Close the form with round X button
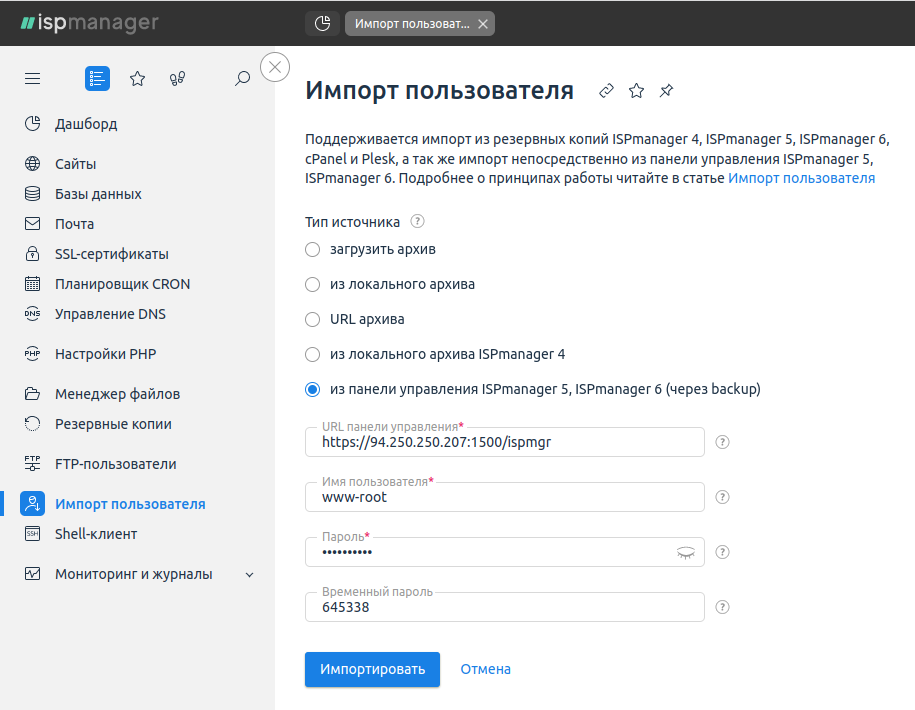The image size is (915, 710). tap(275, 67)
